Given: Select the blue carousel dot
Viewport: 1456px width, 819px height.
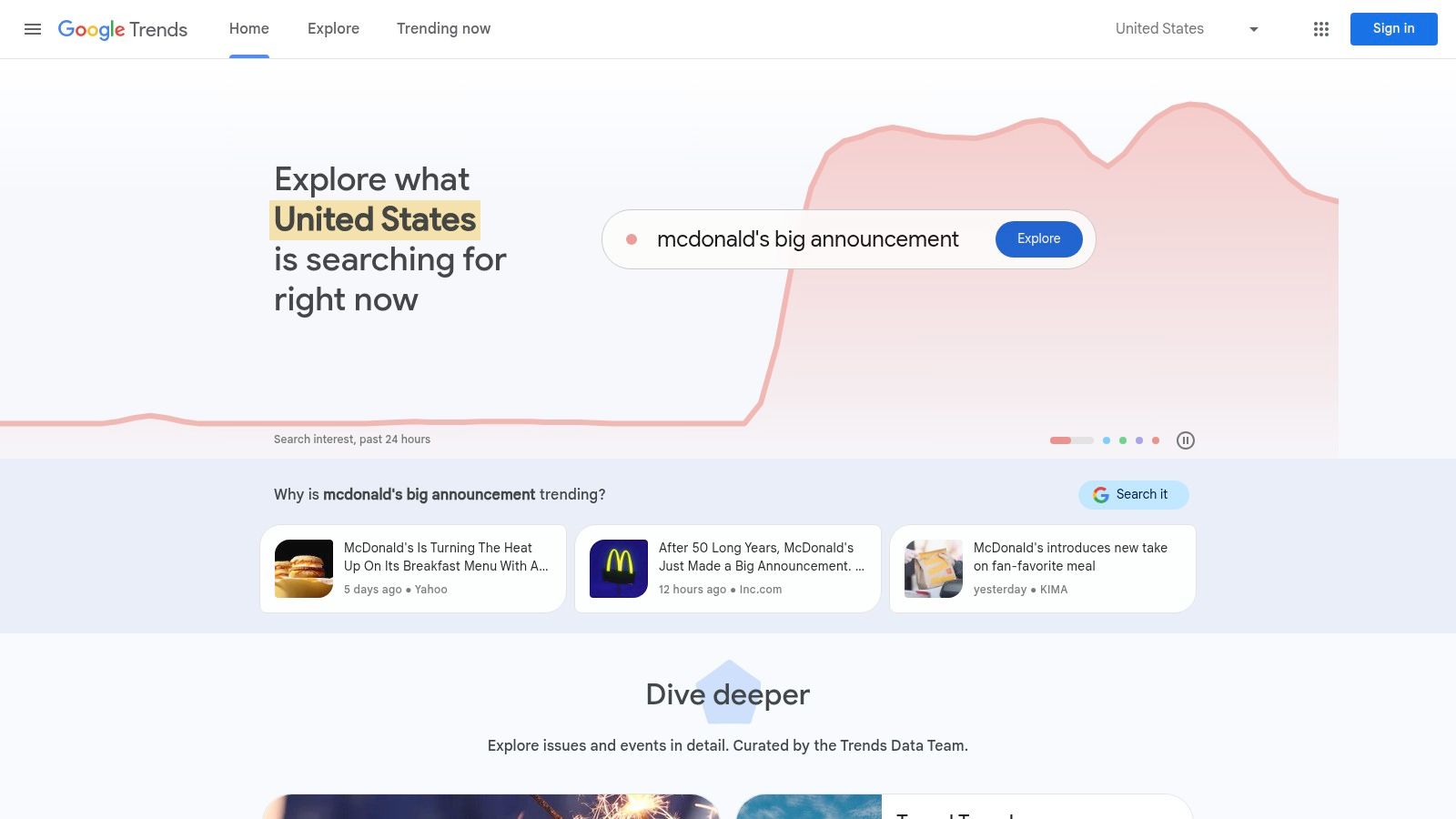Looking at the screenshot, I should 1107,440.
